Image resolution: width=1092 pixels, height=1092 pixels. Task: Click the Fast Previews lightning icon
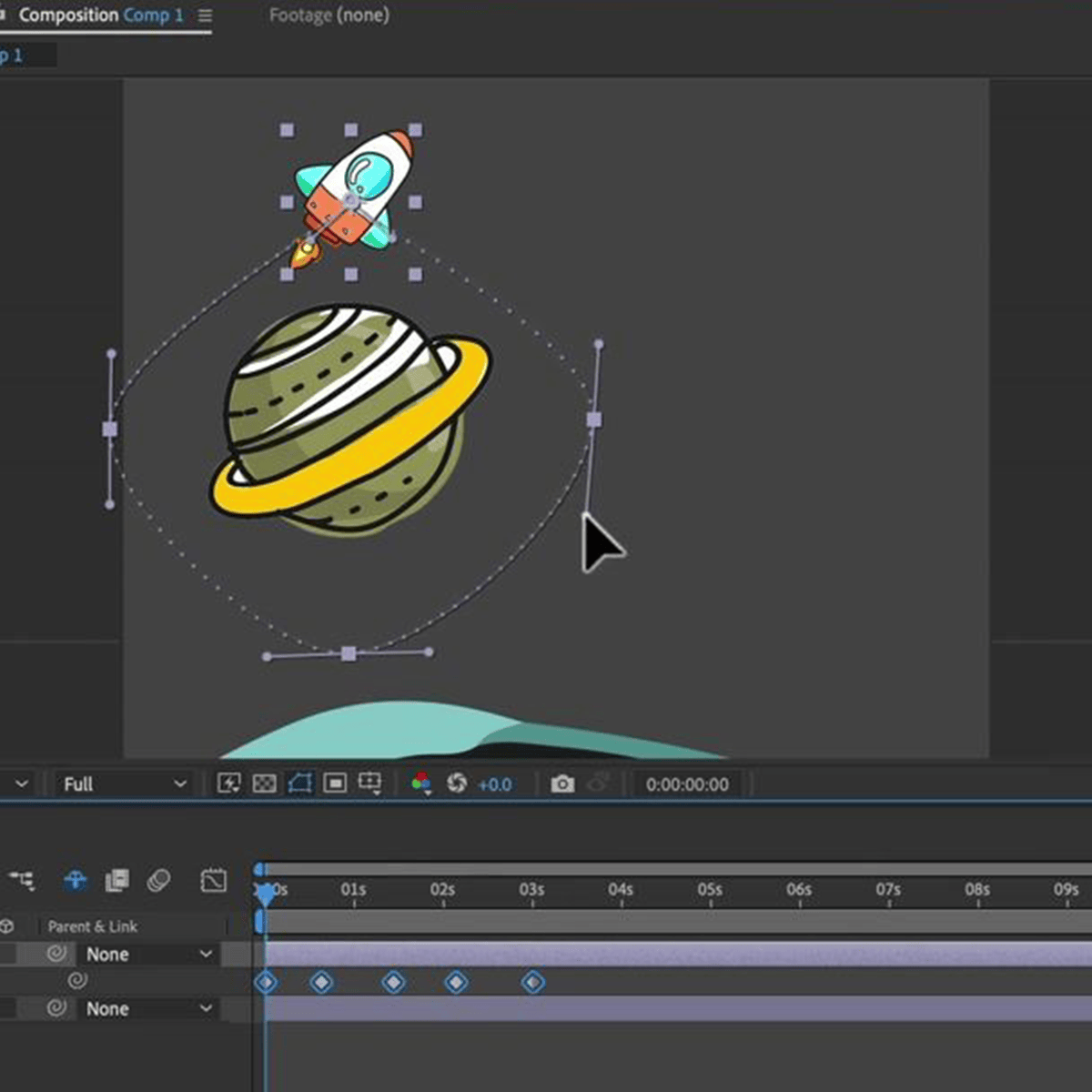(x=228, y=784)
